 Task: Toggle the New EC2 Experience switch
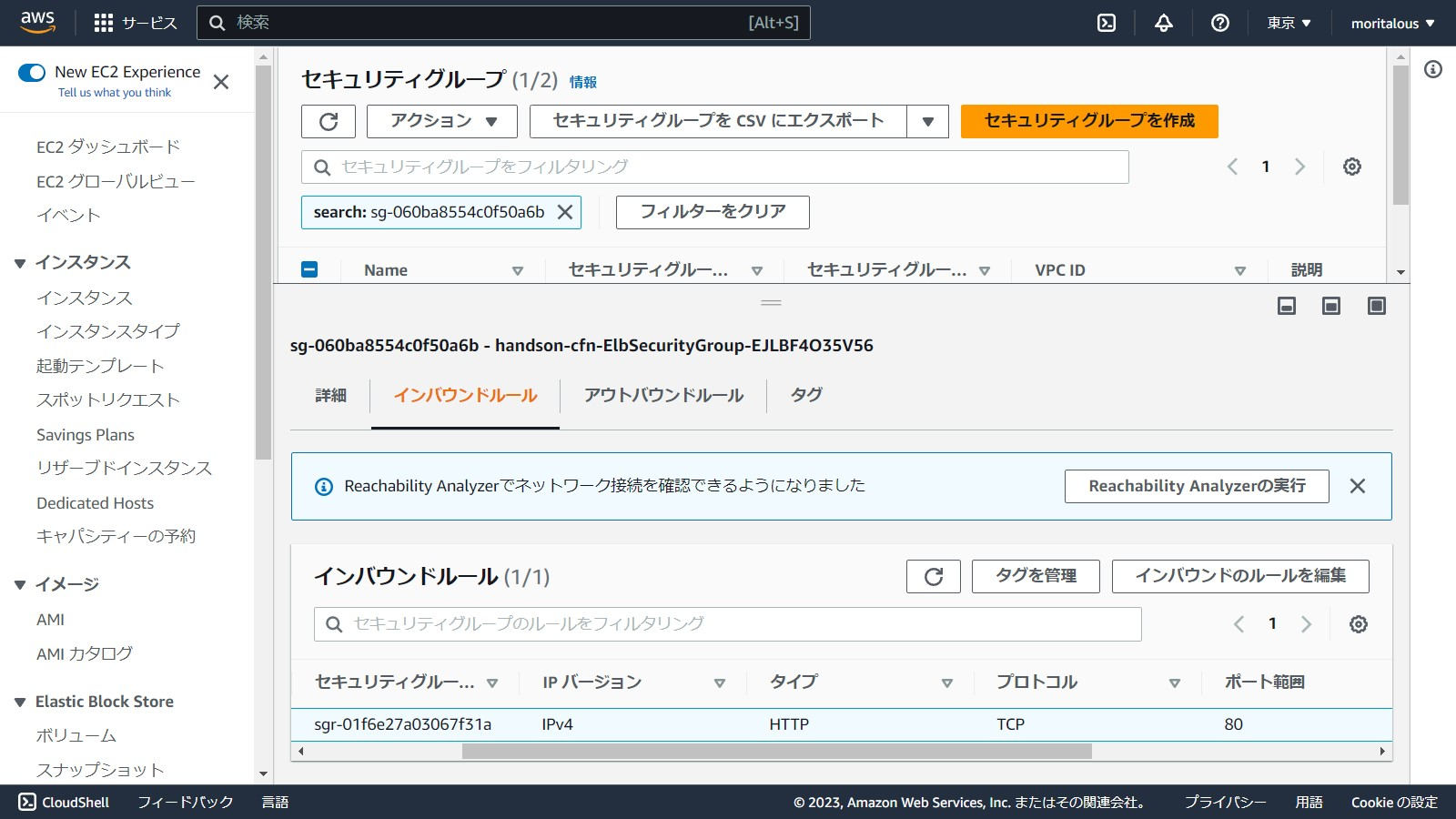coord(32,73)
